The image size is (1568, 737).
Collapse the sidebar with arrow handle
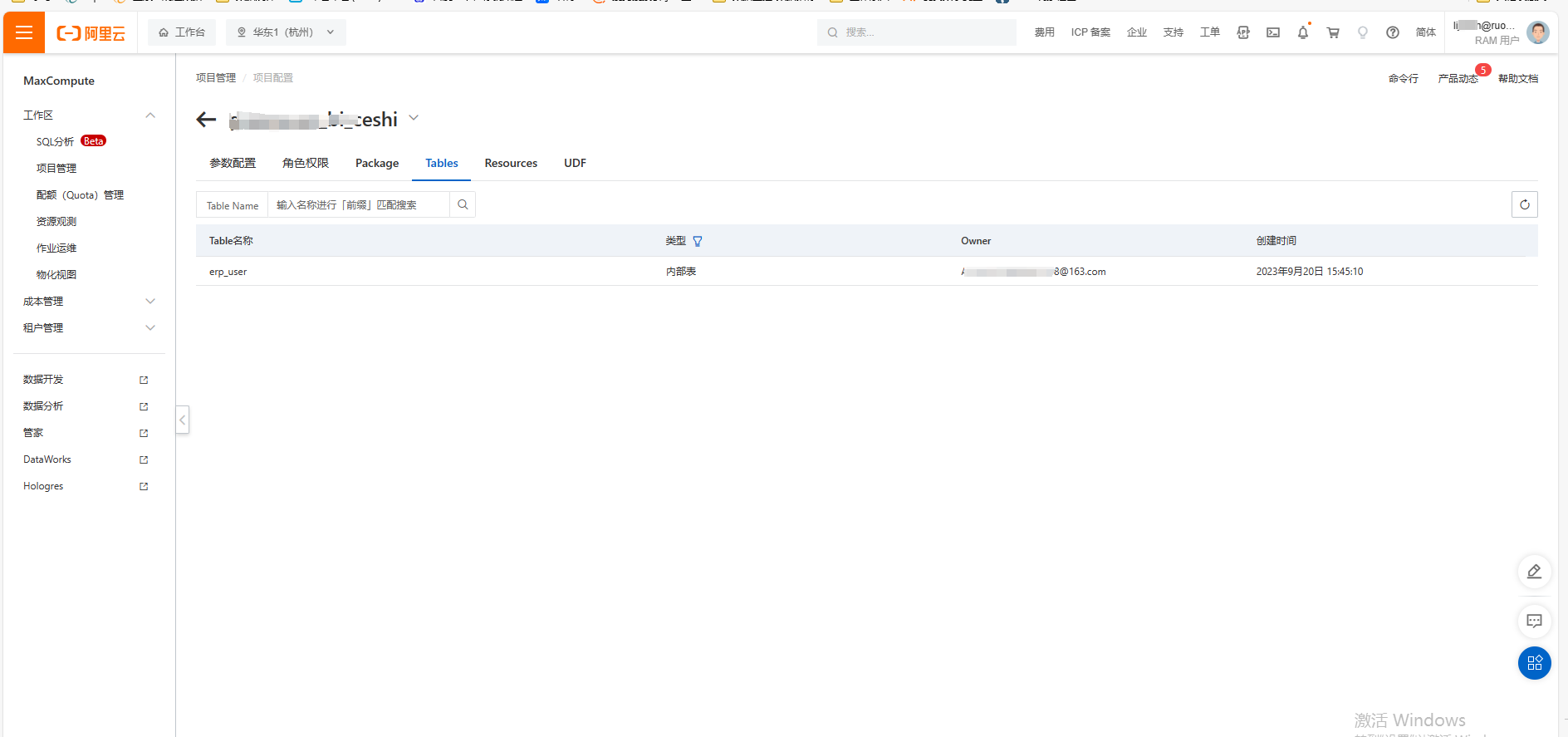[183, 420]
